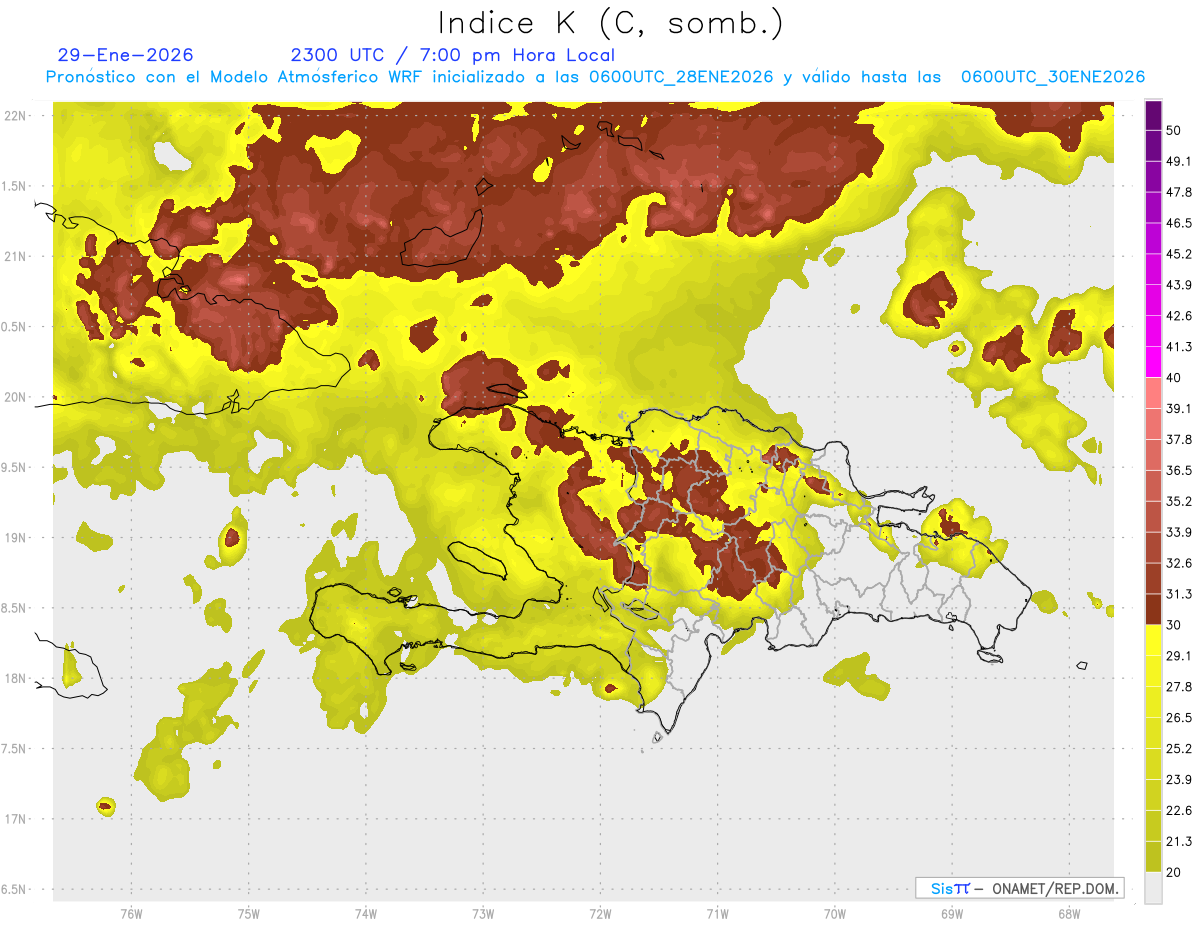1200x927 pixels.
Task: Click the '17N' latitude label
Action: point(16,819)
